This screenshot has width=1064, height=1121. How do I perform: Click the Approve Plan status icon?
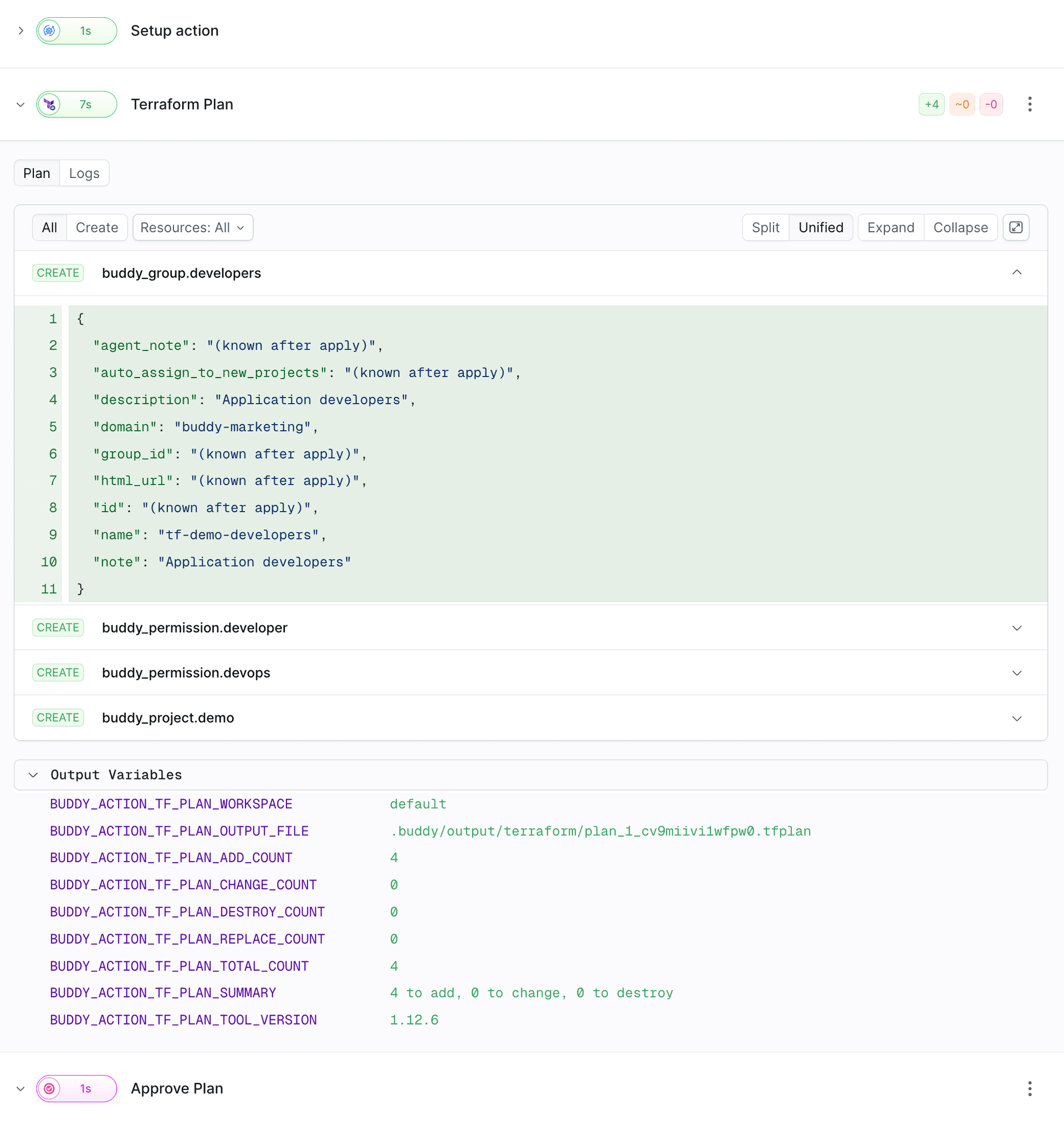click(x=49, y=1088)
